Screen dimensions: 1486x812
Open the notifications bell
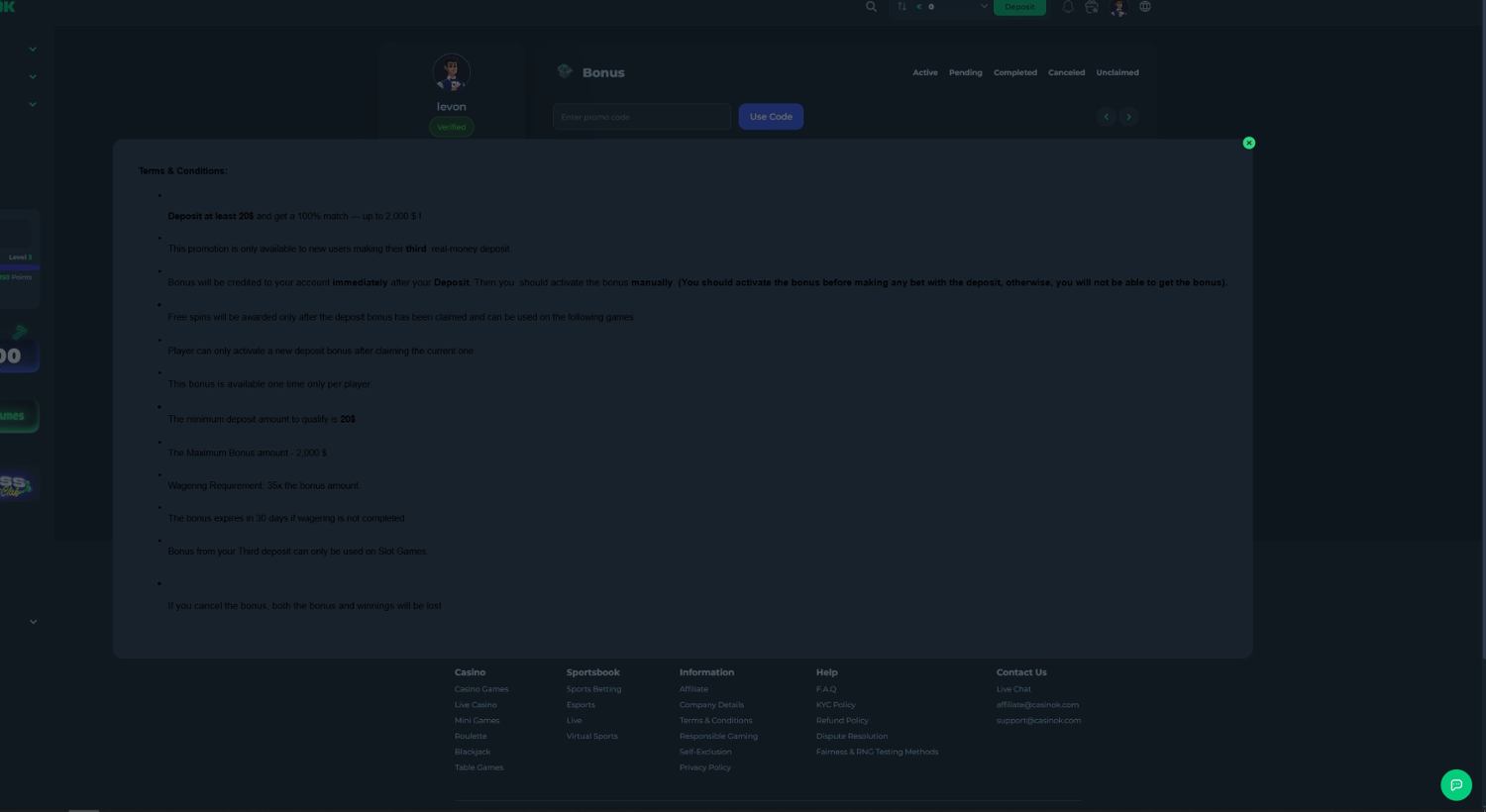tap(1068, 7)
